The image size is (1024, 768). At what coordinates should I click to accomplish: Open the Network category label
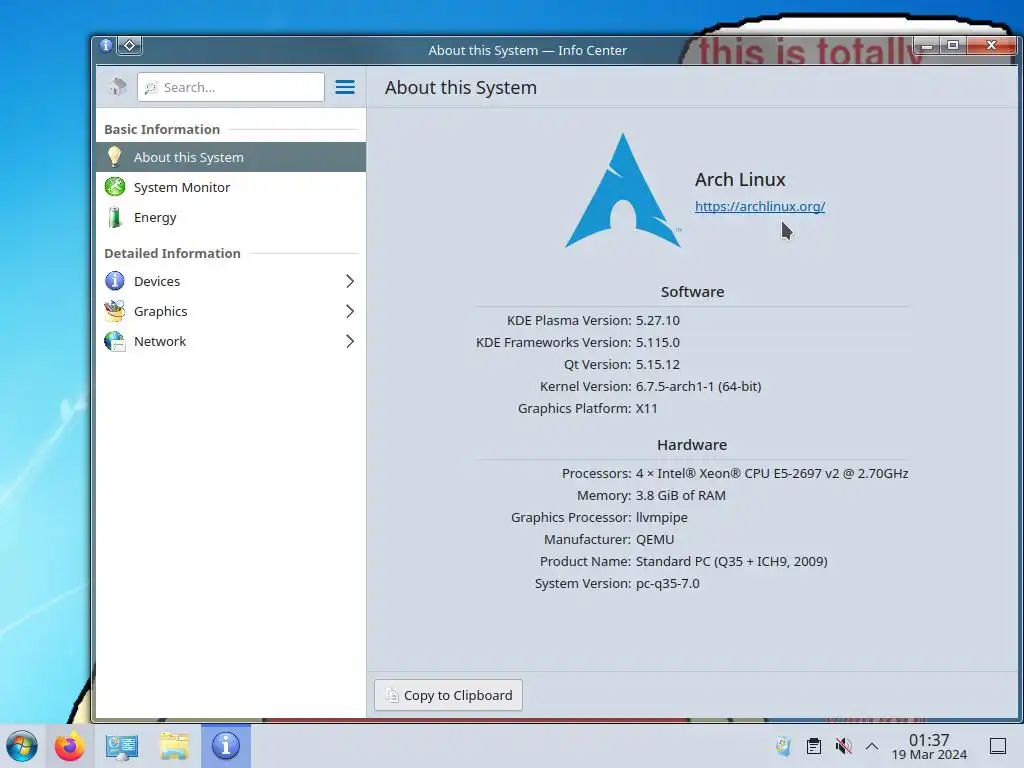coord(160,342)
